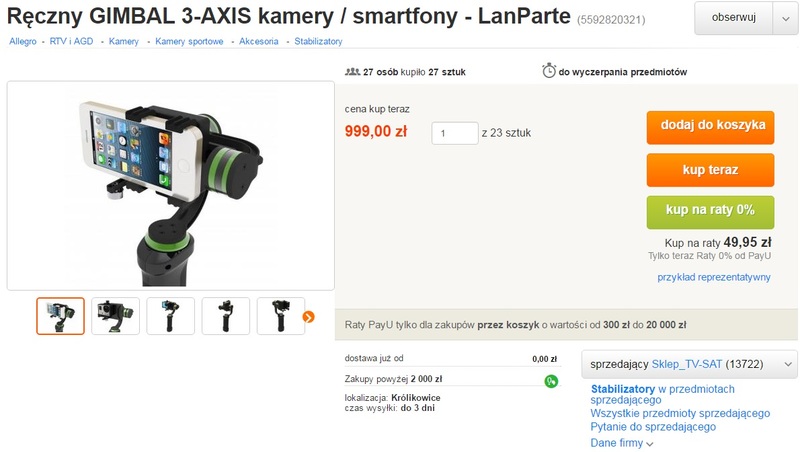Open 'Wszystkie przedmioty sprzedającego' link
The image size is (800, 452).
[680, 413]
